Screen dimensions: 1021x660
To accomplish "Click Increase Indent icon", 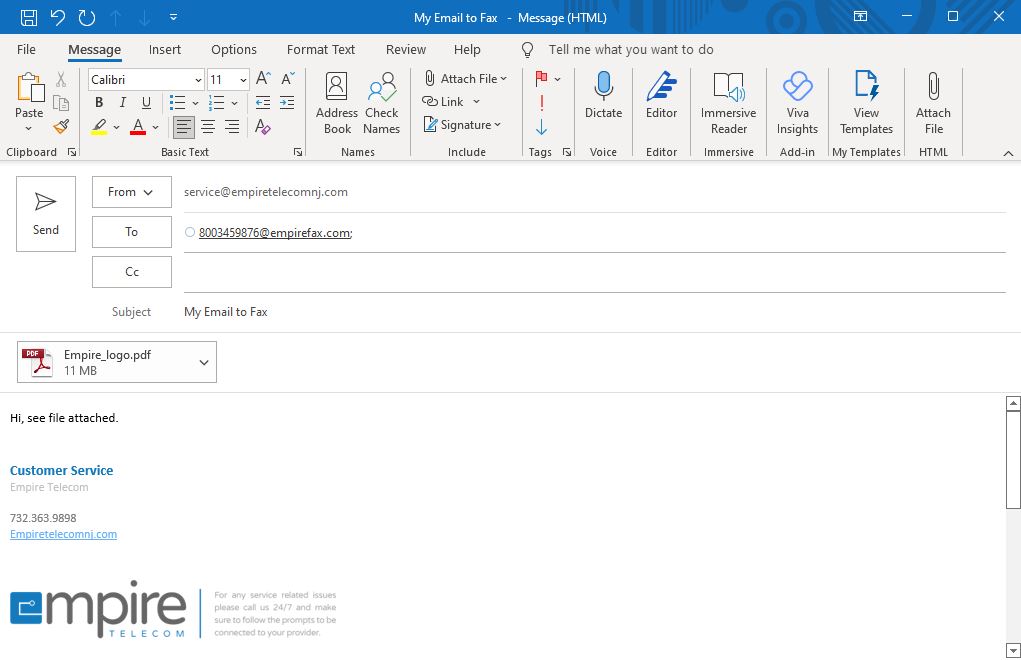I will click(287, 103).
